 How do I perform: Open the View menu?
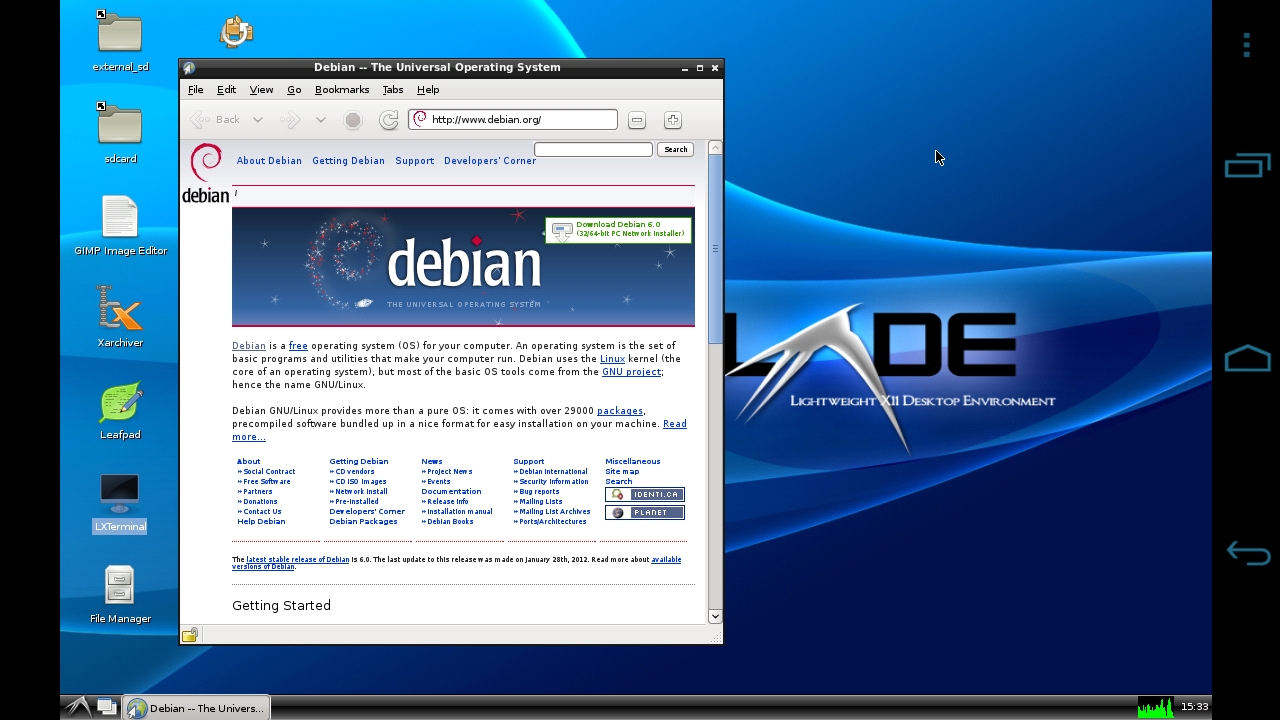pyautogui.click(x=261, y=90)
